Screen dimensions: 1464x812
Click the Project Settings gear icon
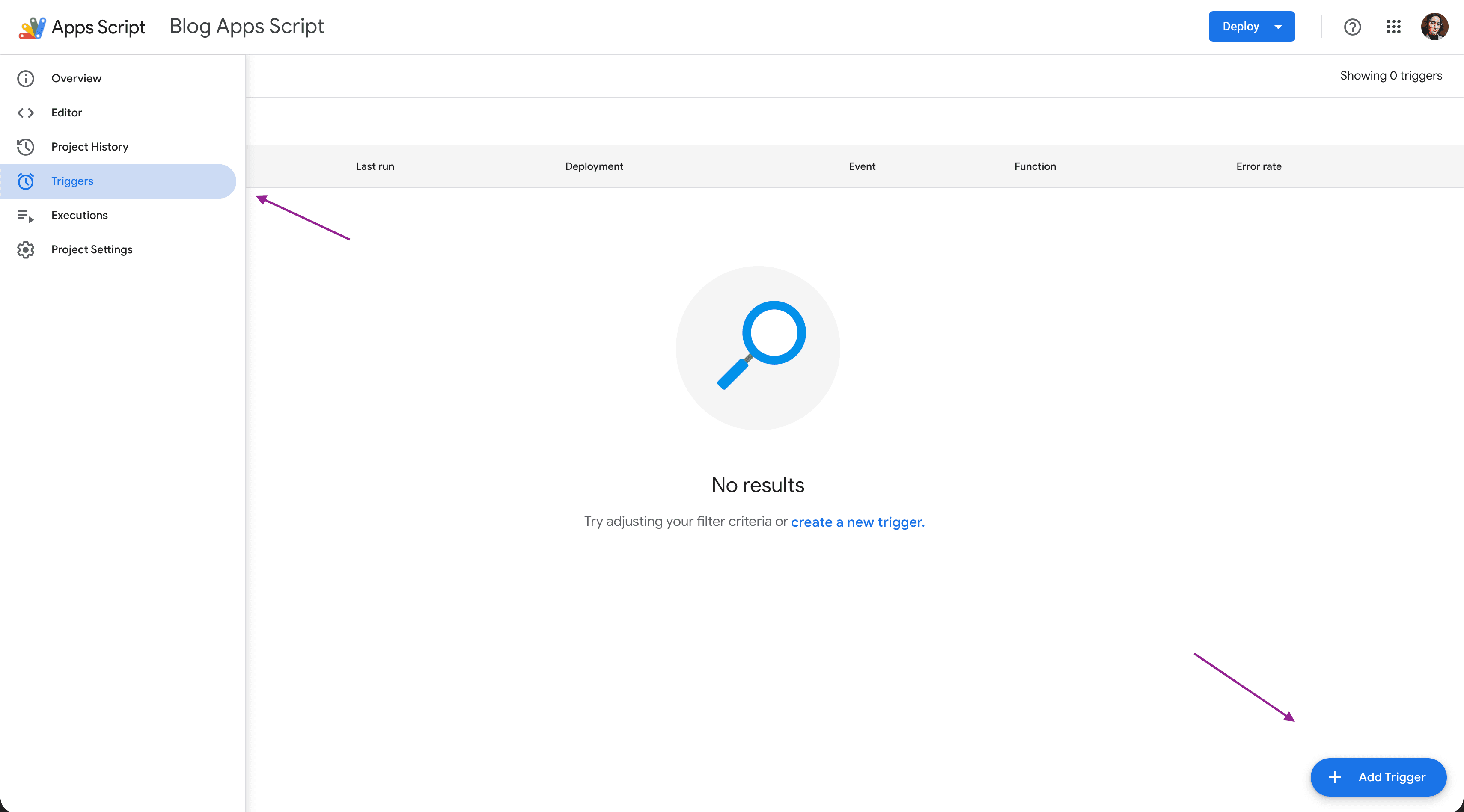point(26,250)
